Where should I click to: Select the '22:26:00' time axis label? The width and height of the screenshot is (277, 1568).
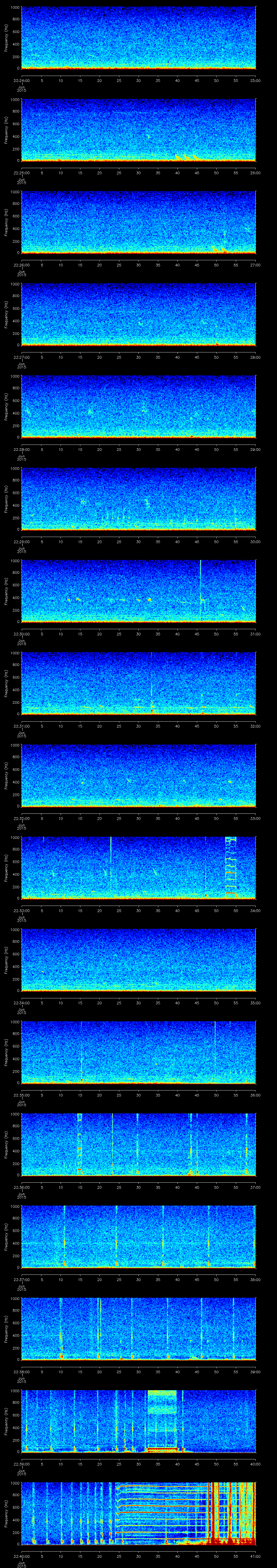tap(22, 265)
